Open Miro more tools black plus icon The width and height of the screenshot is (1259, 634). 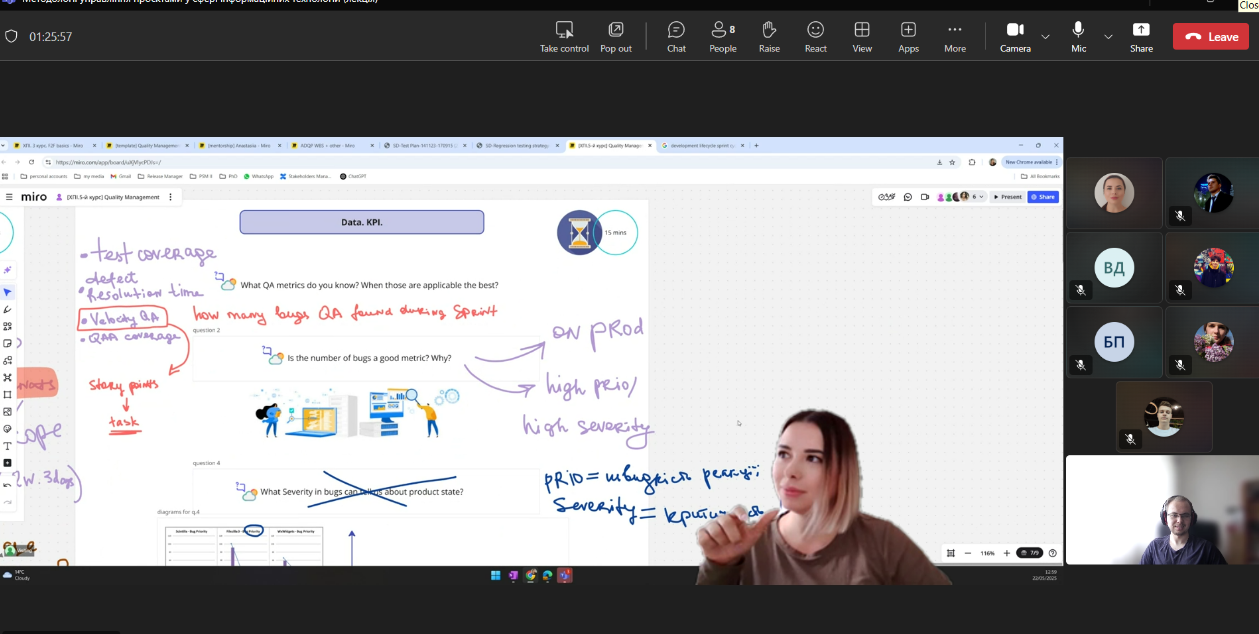[x=7, y=463]
